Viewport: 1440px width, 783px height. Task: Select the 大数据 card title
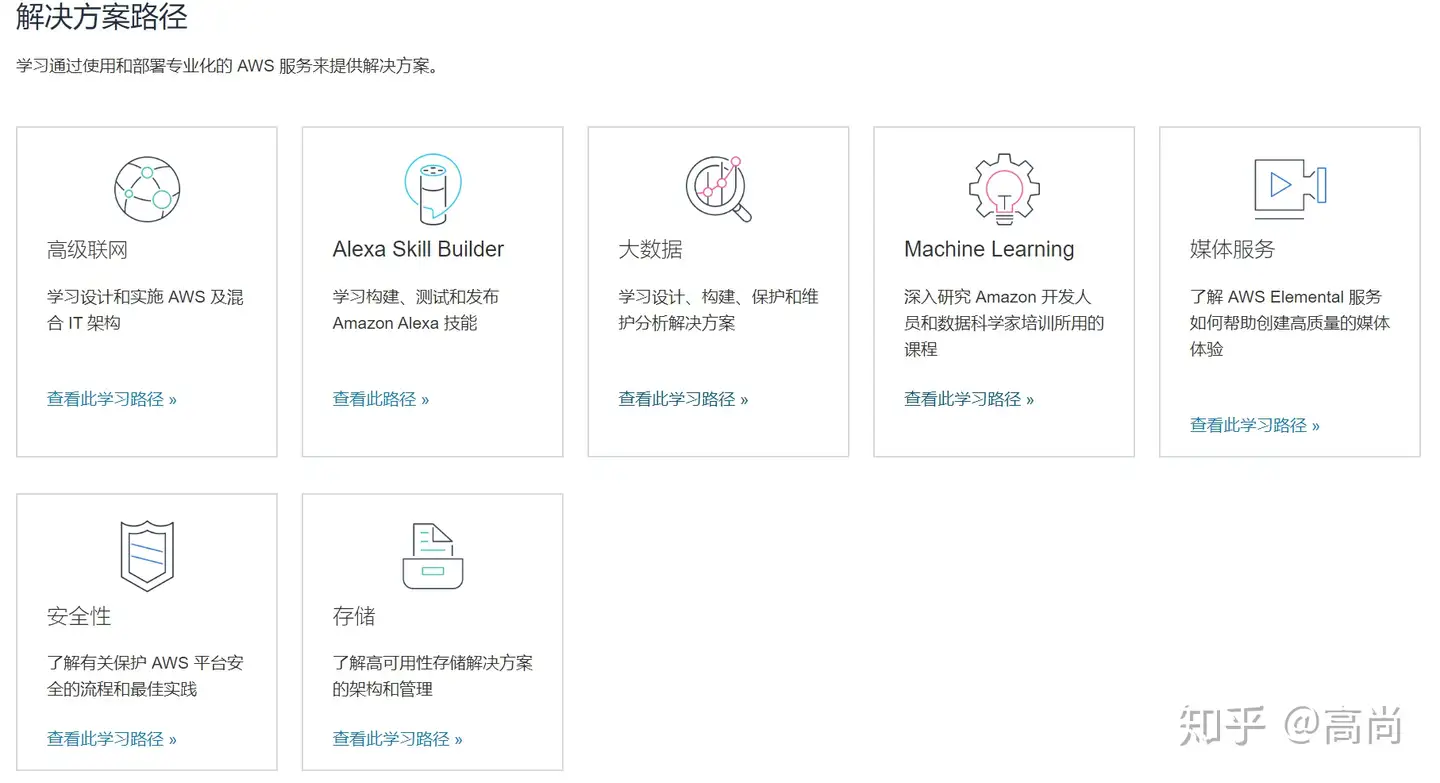point(650,249)
